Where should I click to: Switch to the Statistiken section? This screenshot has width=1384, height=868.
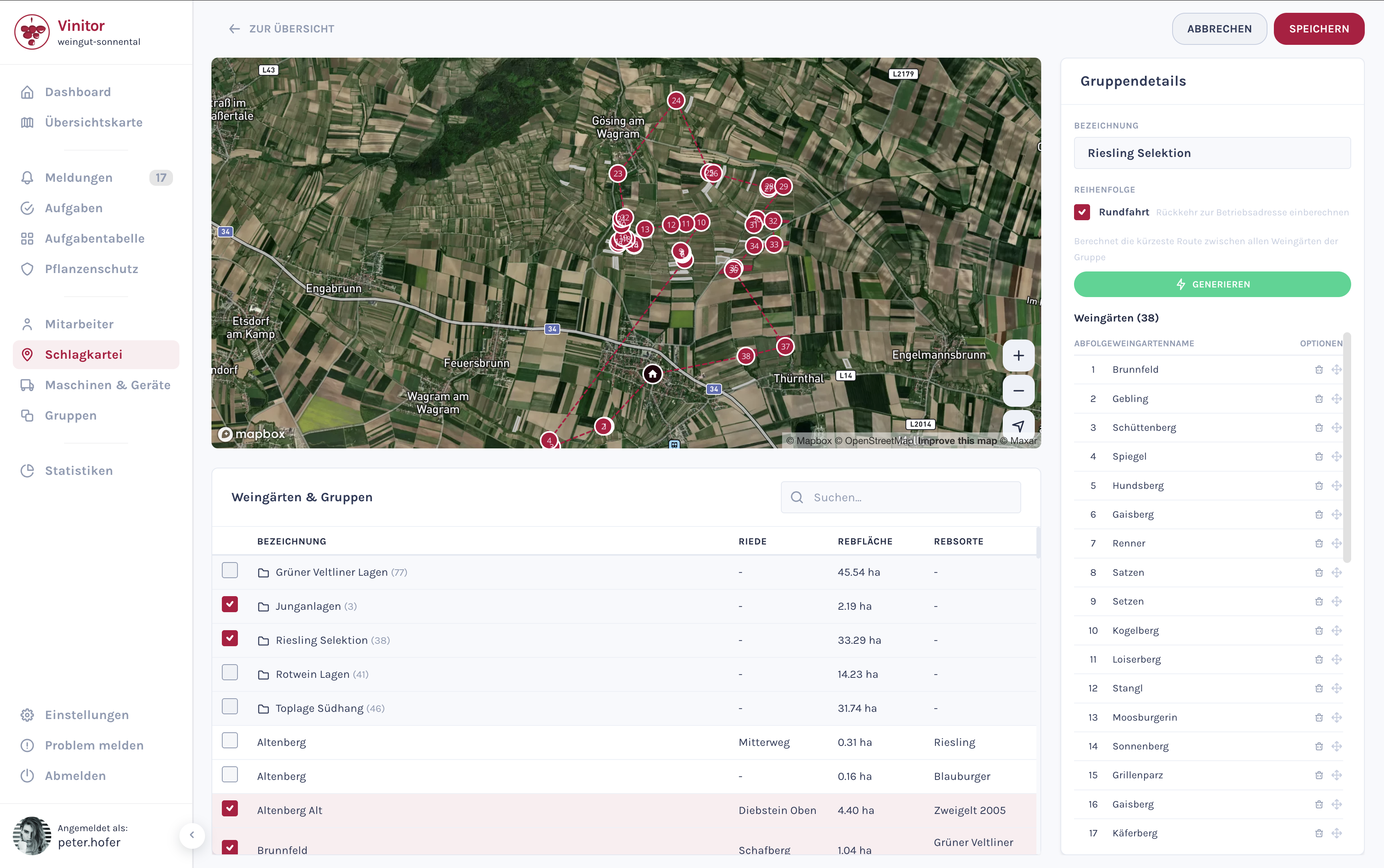coord(78,470)
